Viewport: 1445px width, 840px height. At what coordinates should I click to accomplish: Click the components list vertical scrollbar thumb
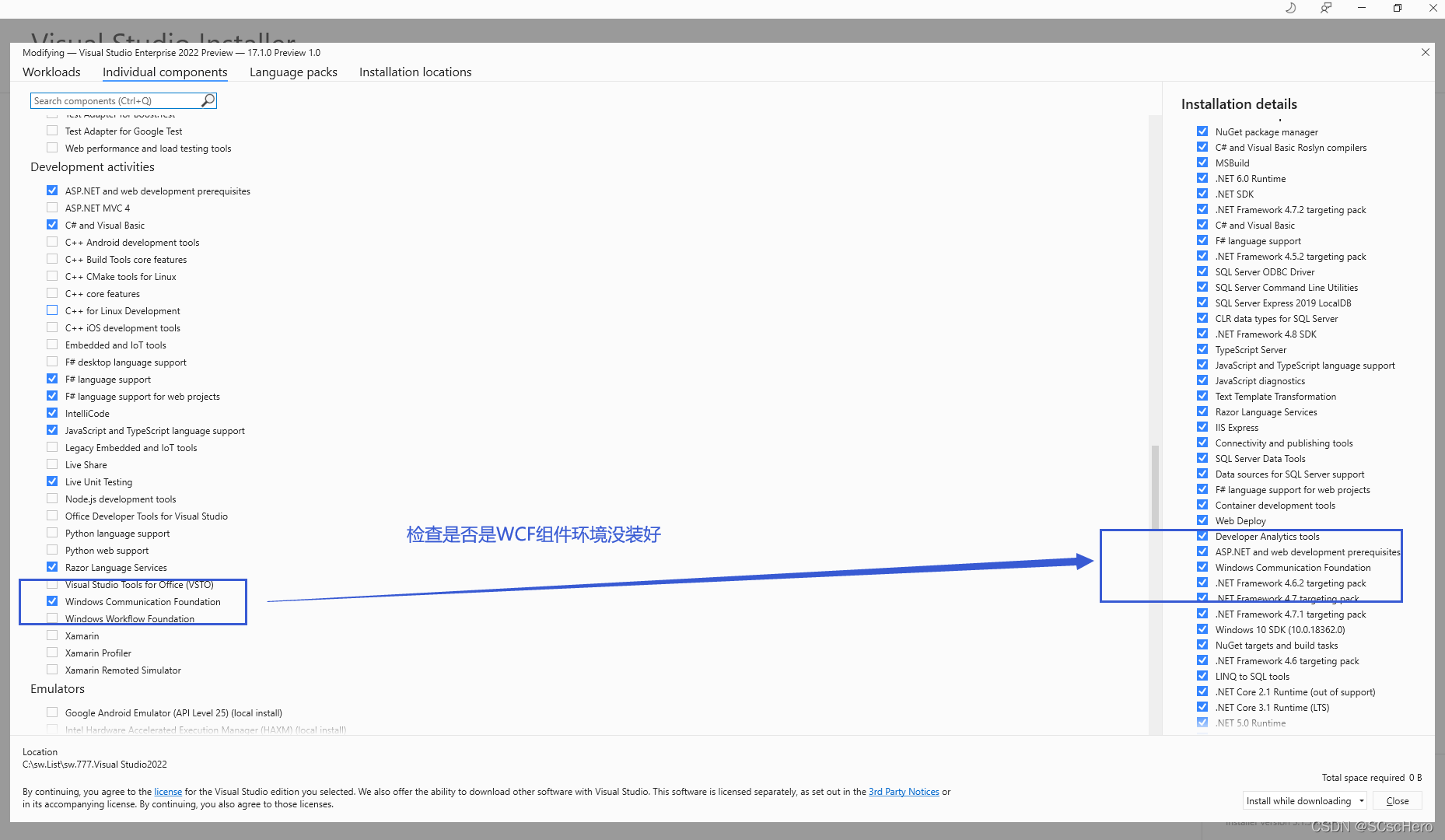pyautogui.click(x=1155, y=488)
